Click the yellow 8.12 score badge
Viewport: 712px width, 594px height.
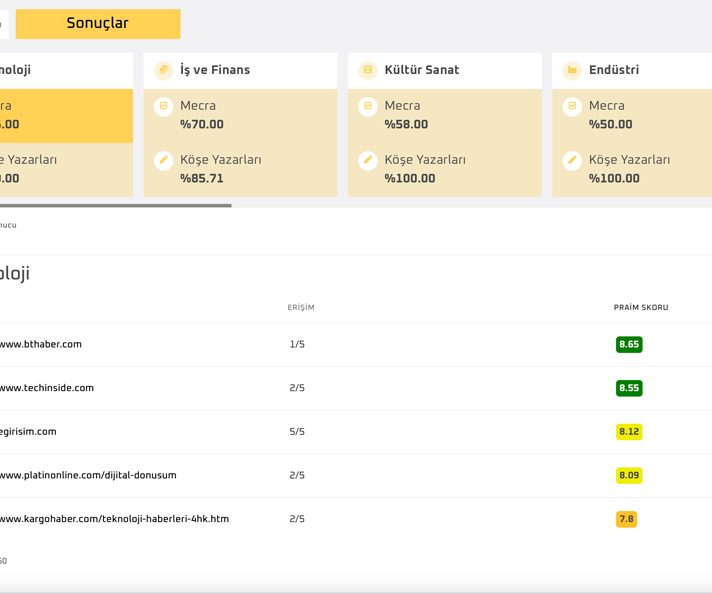[629, 431]
